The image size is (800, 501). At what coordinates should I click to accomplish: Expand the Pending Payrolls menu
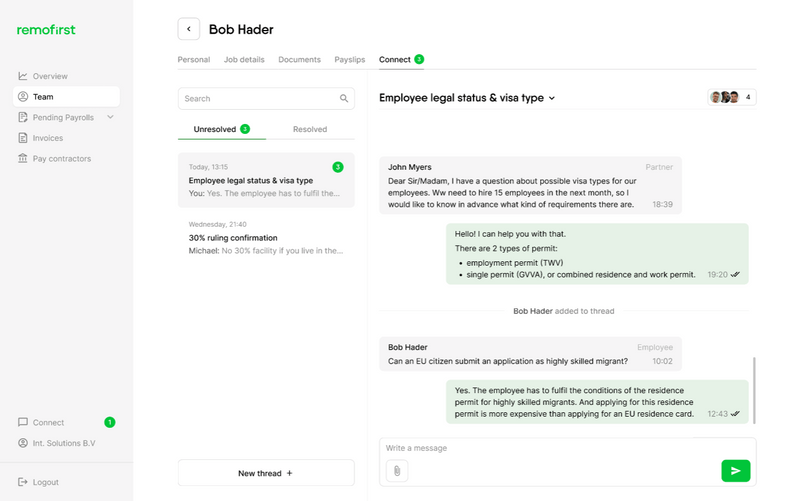pyautogui.click(x=110, y=117)
